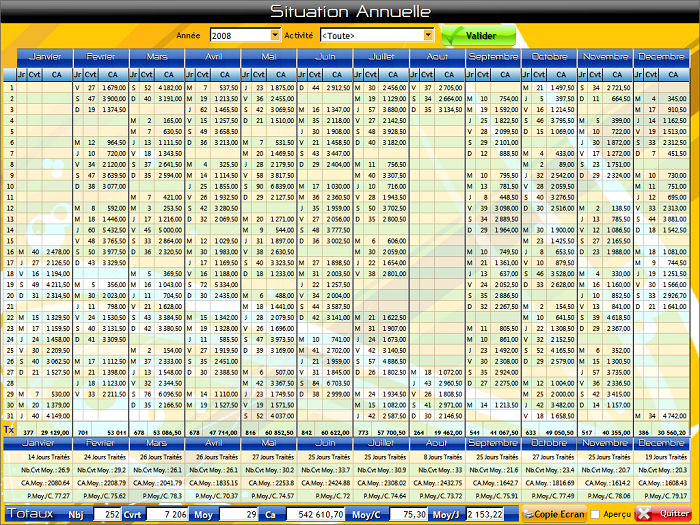700x525 pixels.
Task: Click the Tx totals row label
Action: [x=9, y=429]
